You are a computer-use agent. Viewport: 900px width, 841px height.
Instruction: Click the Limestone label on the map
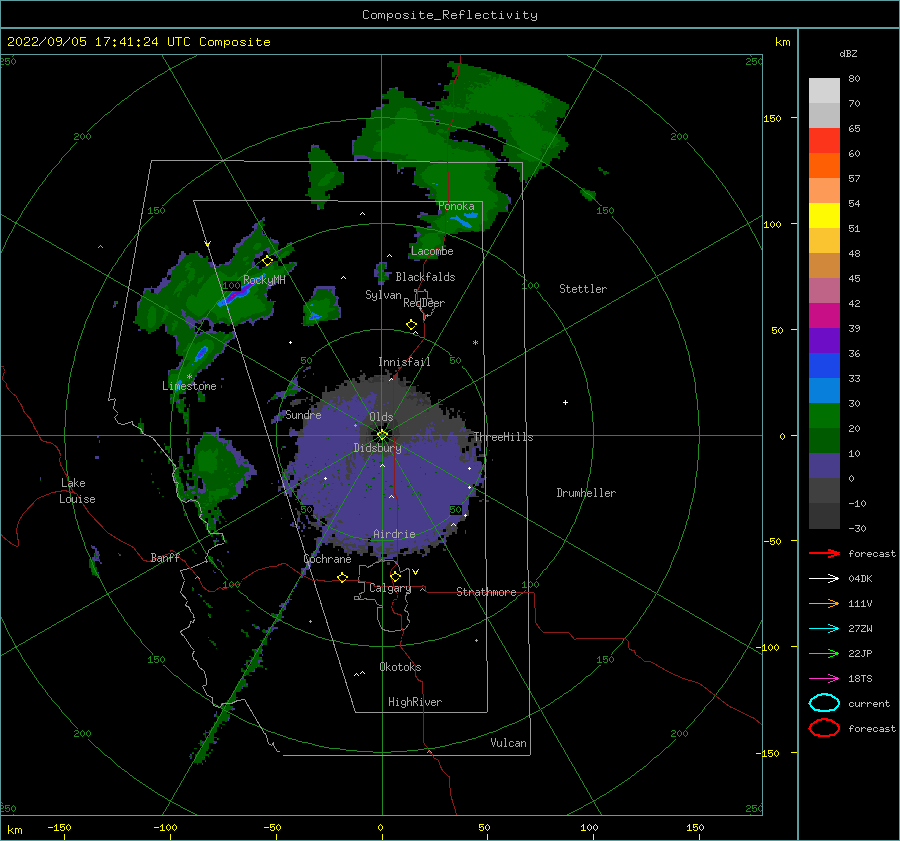tap(189, 386)
